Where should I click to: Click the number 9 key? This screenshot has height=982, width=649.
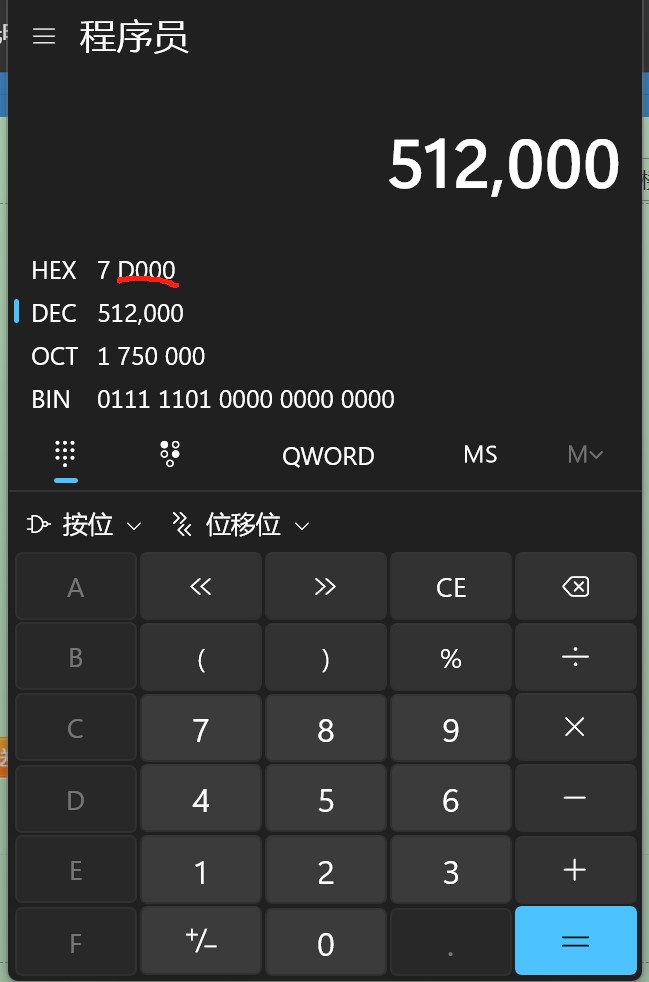[451, 728]
